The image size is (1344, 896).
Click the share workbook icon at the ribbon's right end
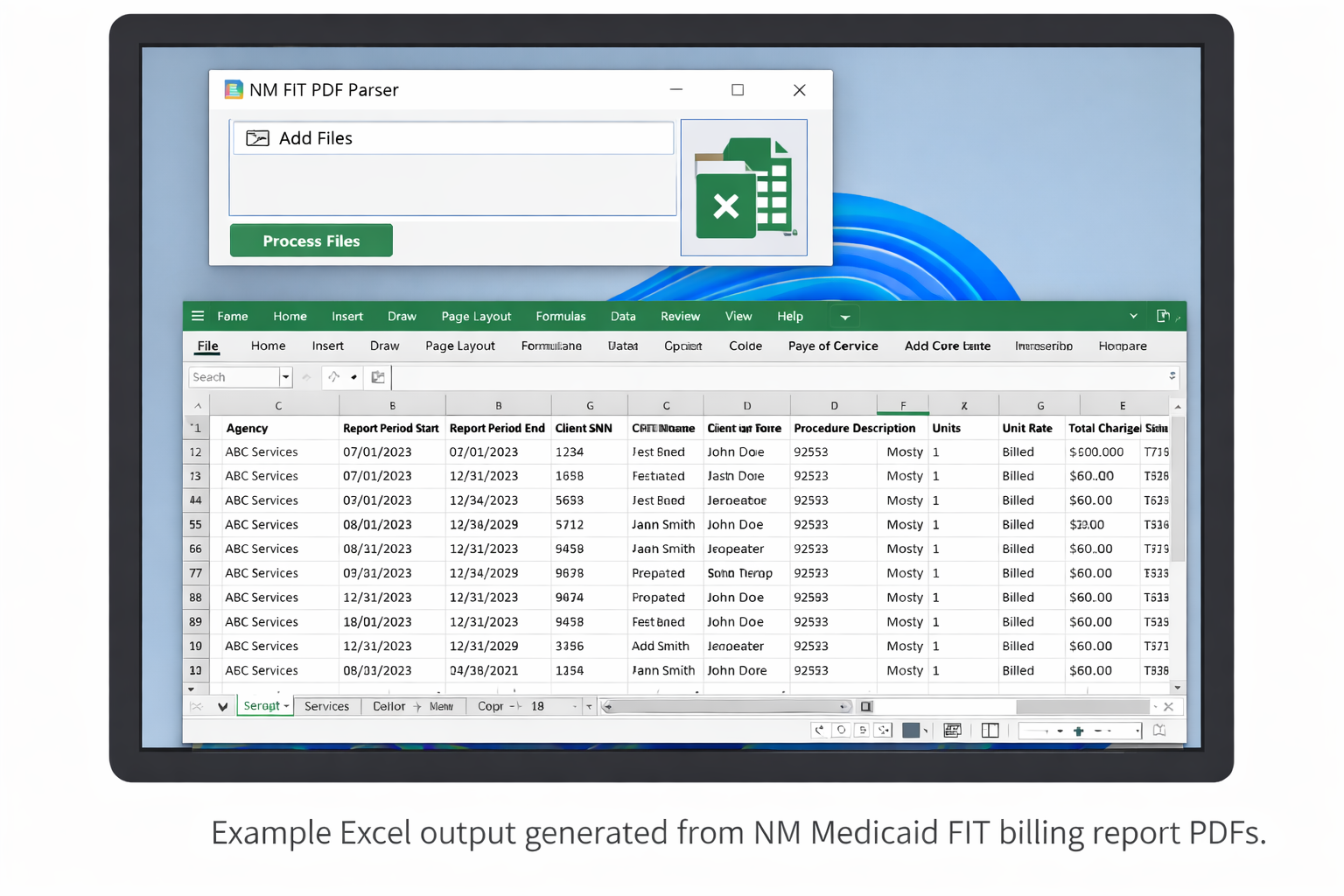click(x=1164, y=315)
